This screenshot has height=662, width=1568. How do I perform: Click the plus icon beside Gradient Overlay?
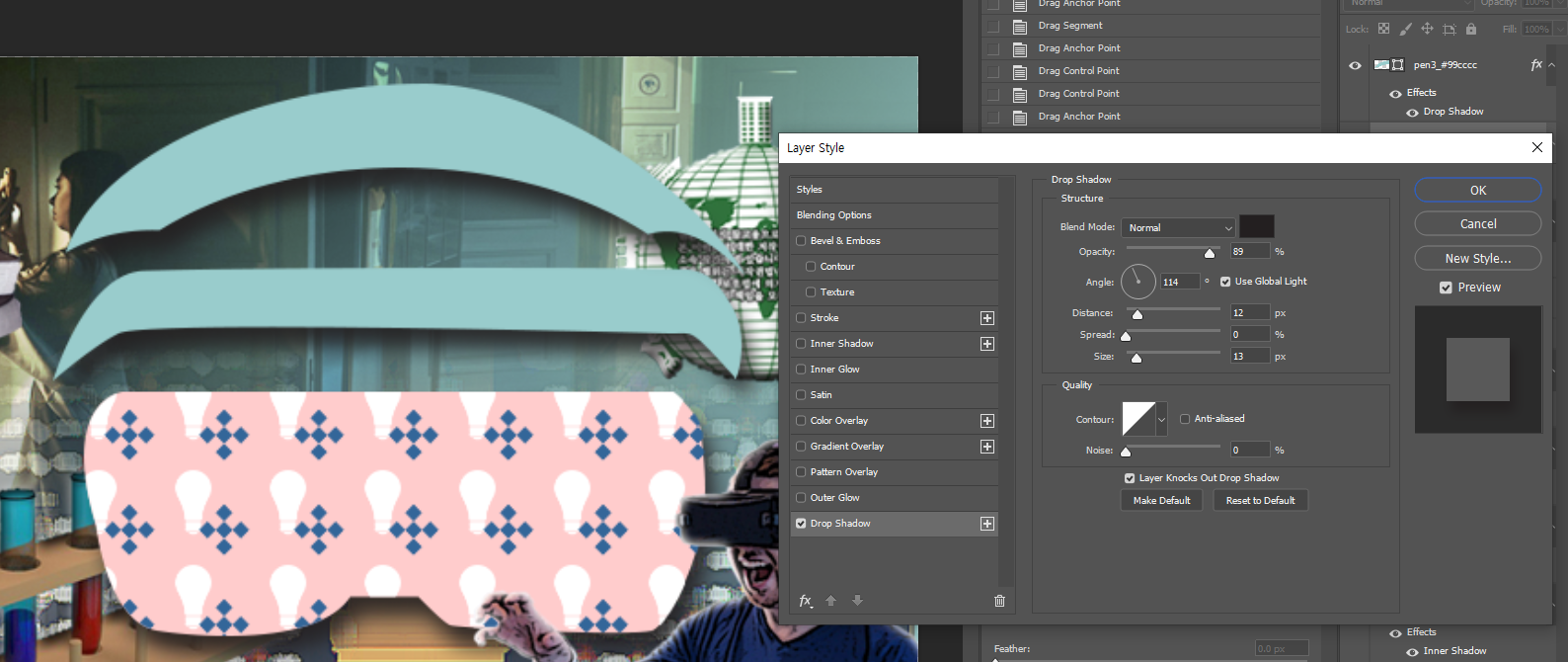click(986, 447)
